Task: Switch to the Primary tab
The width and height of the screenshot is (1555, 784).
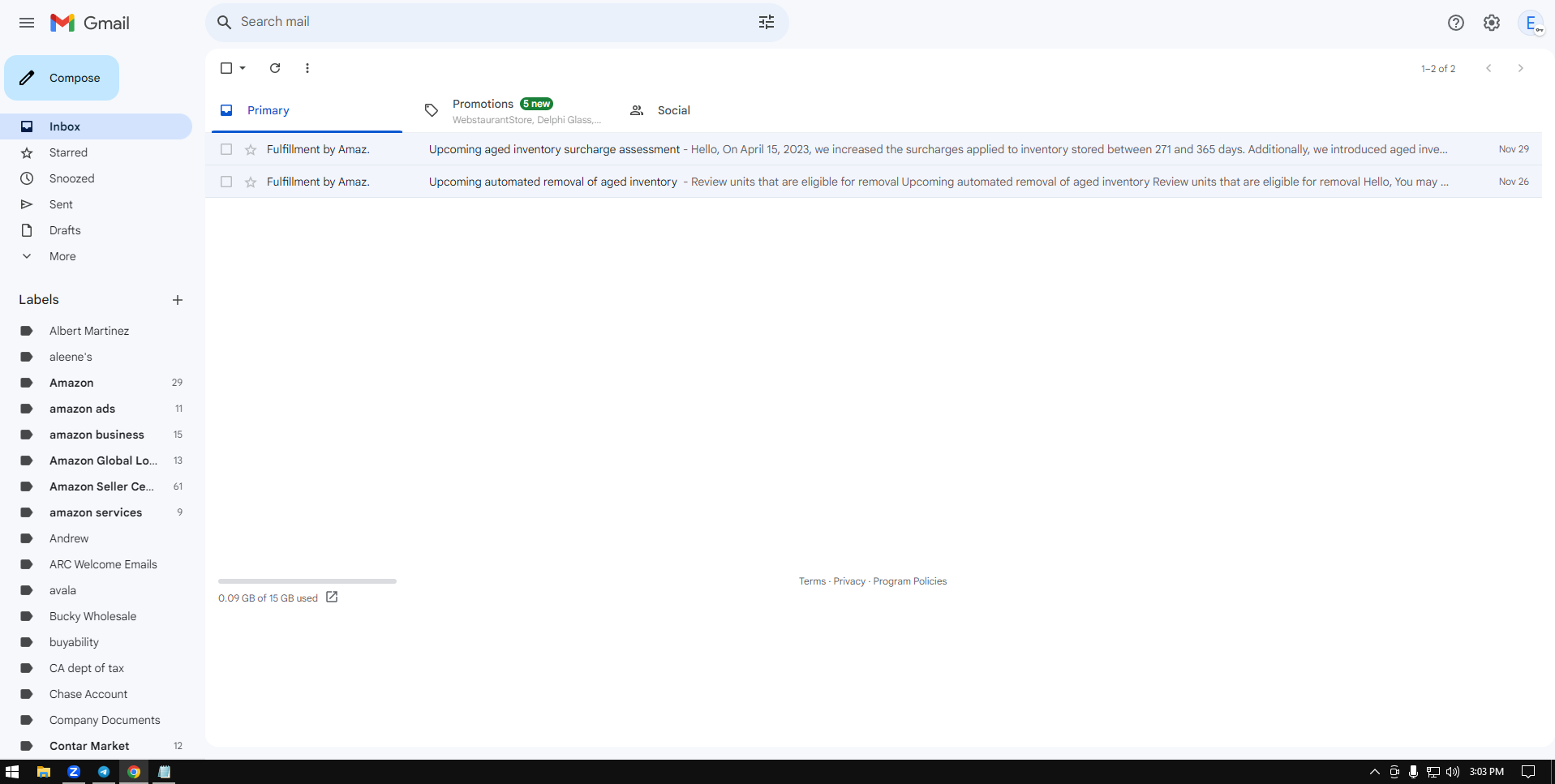Action: 307,110
